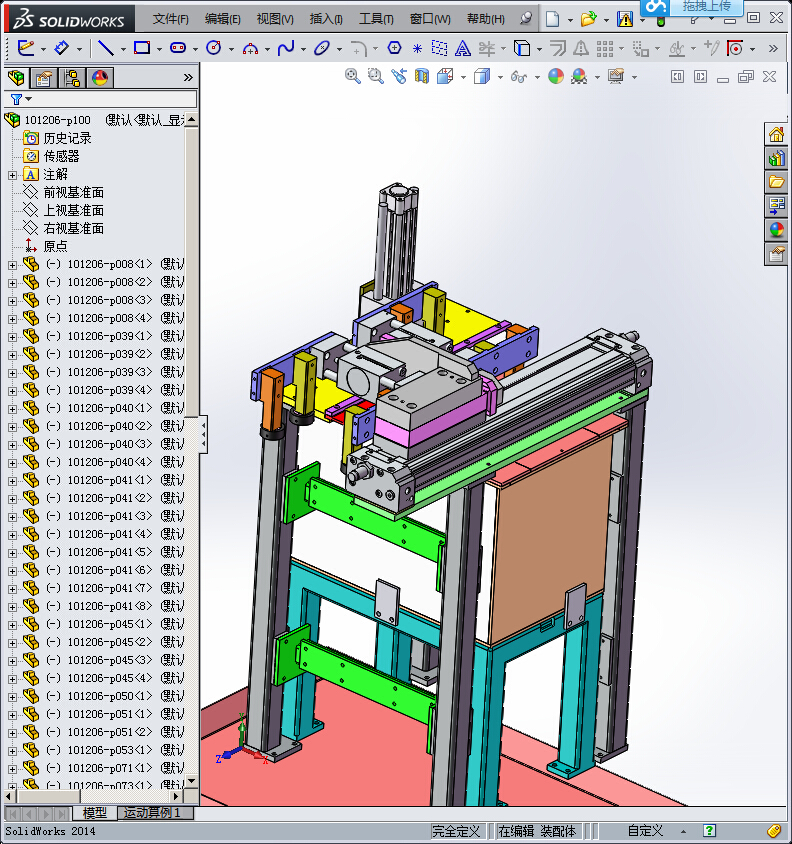Switch to the DisplayManager tab
792x844 pixels.
pyautogui.click(x=100, y=78)
